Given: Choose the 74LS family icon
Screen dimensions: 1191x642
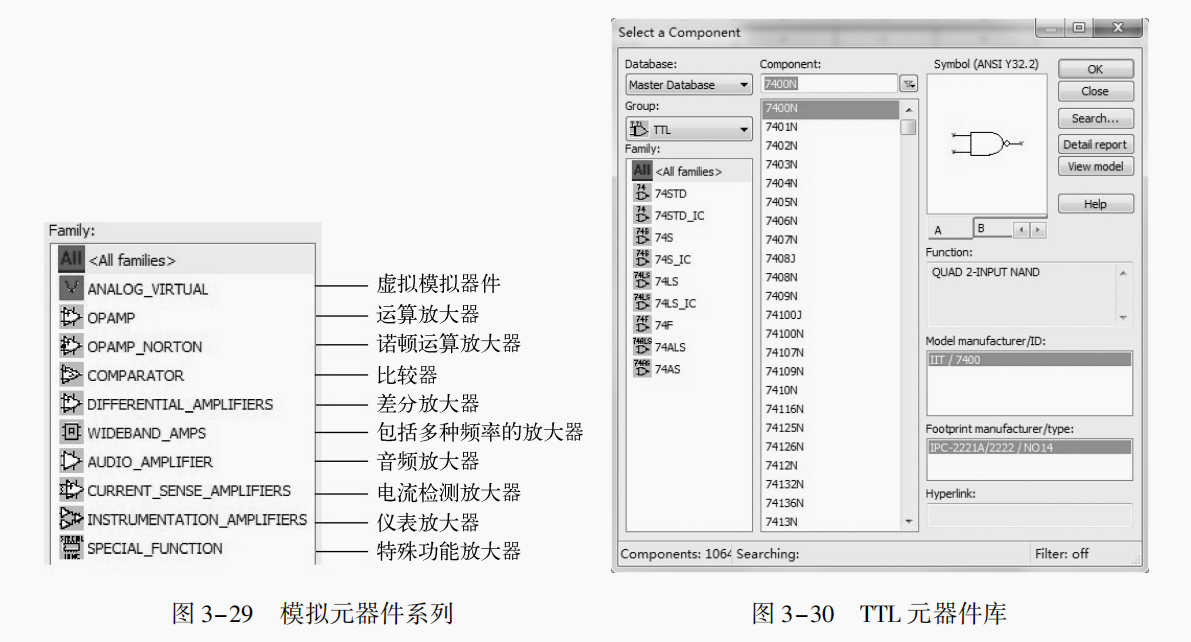Looking at the screenshot, I should [642, 281].
